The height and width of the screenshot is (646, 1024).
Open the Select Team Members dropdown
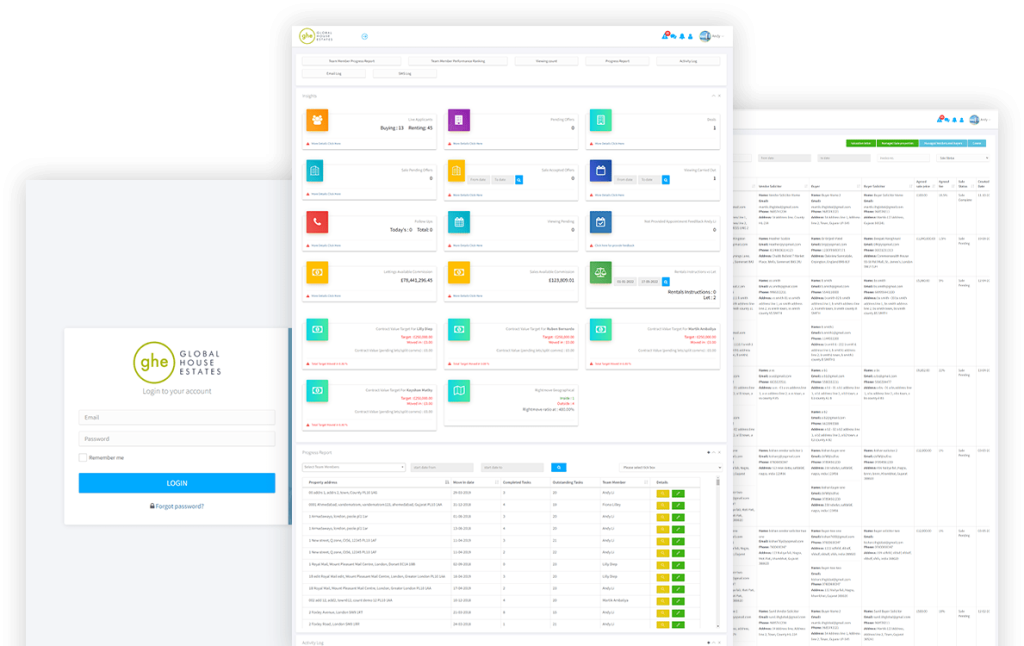point(354,467)
